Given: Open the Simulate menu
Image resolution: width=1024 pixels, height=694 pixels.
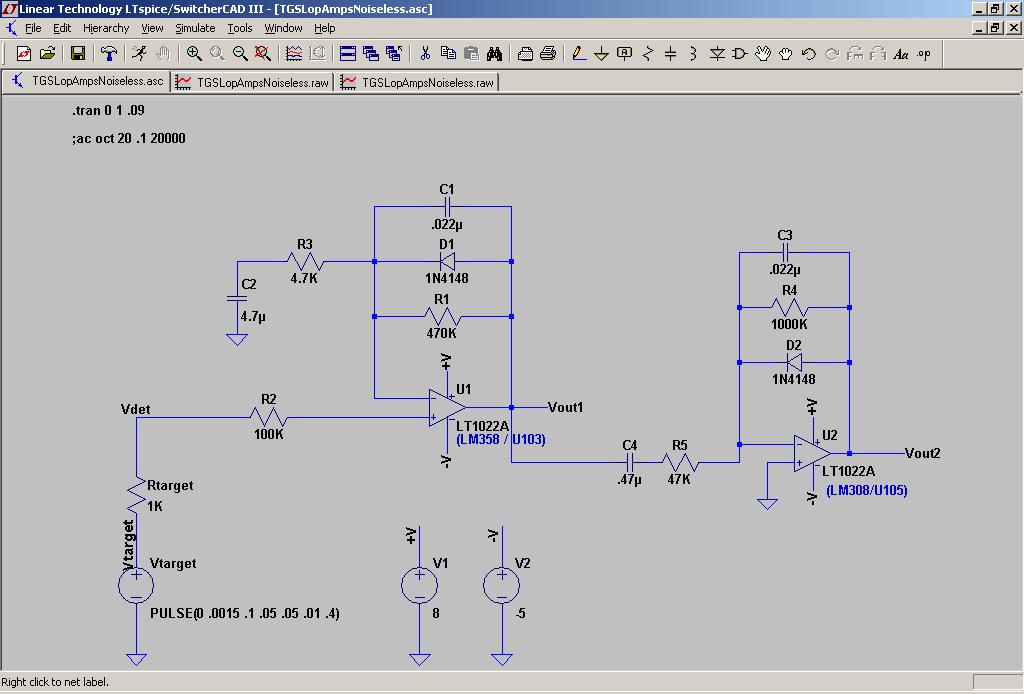Looking at the screenshot, I should (x=195, y=28).
